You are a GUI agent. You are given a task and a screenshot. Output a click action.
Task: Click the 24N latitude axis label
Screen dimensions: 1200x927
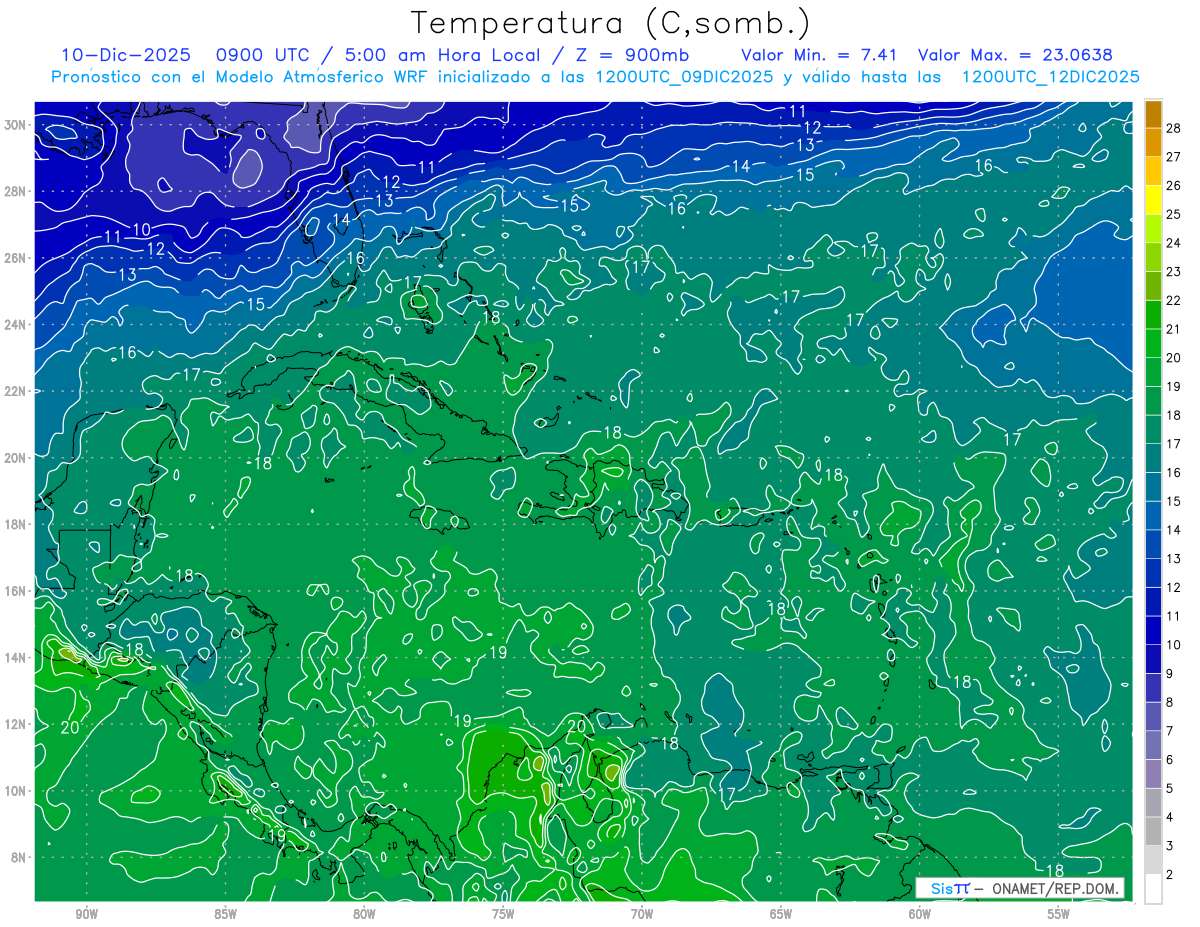tap(15, 324)
